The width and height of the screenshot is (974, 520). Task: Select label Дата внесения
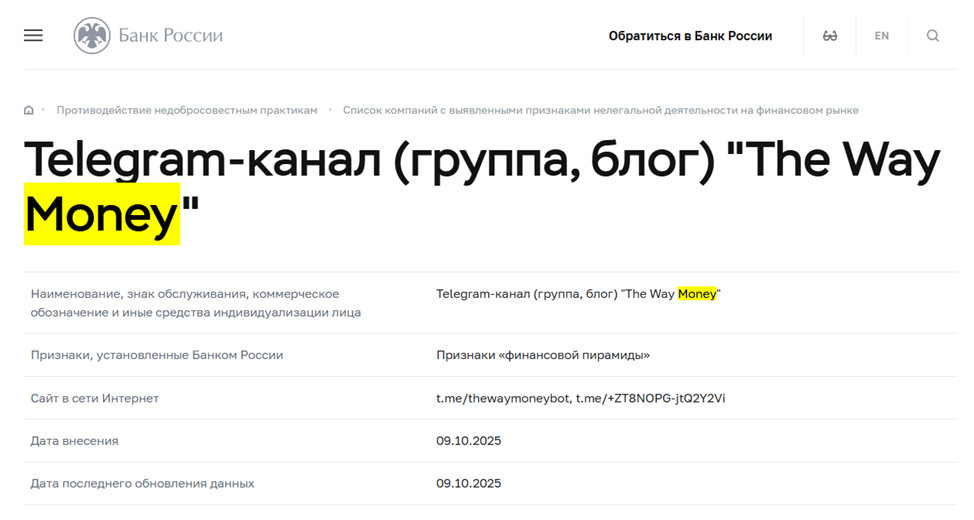pyautogui.click(x=75, y=441)
